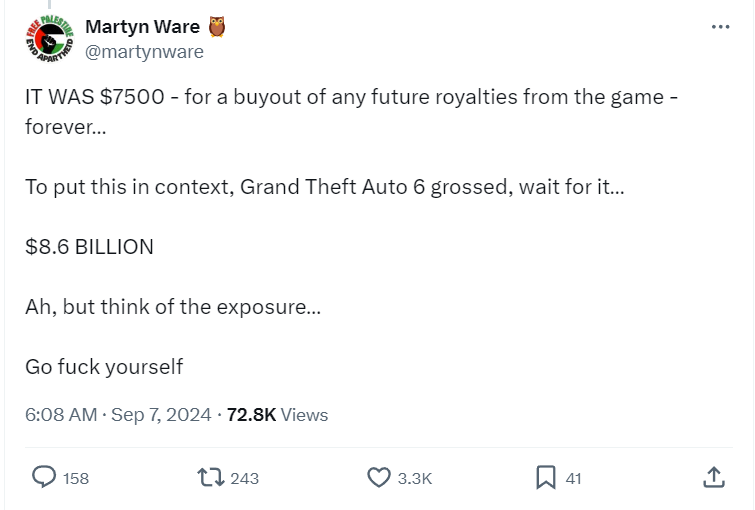
Task: Click the "think of the exposure" line
Action: [x=173, y=307]
